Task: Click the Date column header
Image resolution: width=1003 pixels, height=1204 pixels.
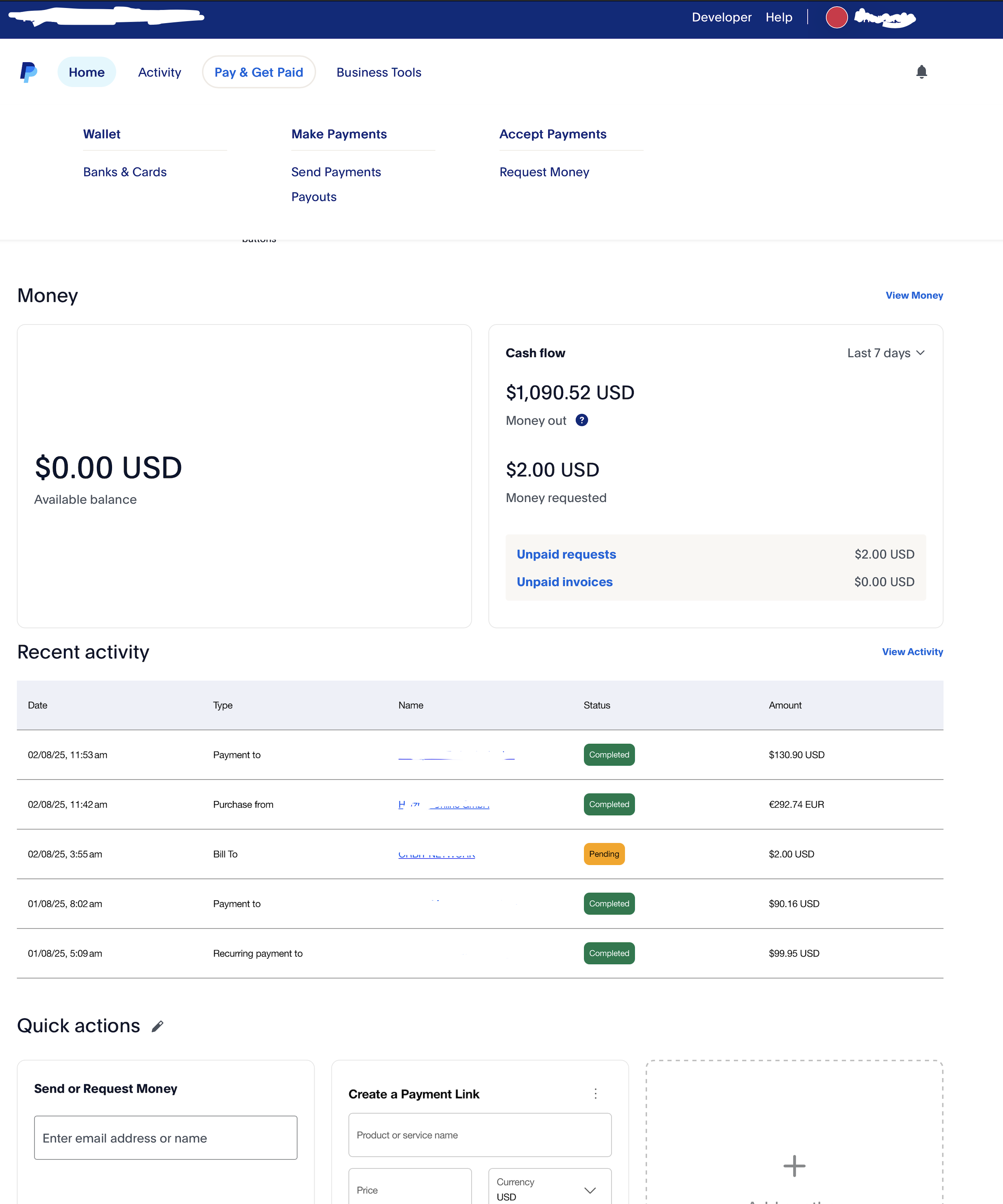Action: [37, 705]
